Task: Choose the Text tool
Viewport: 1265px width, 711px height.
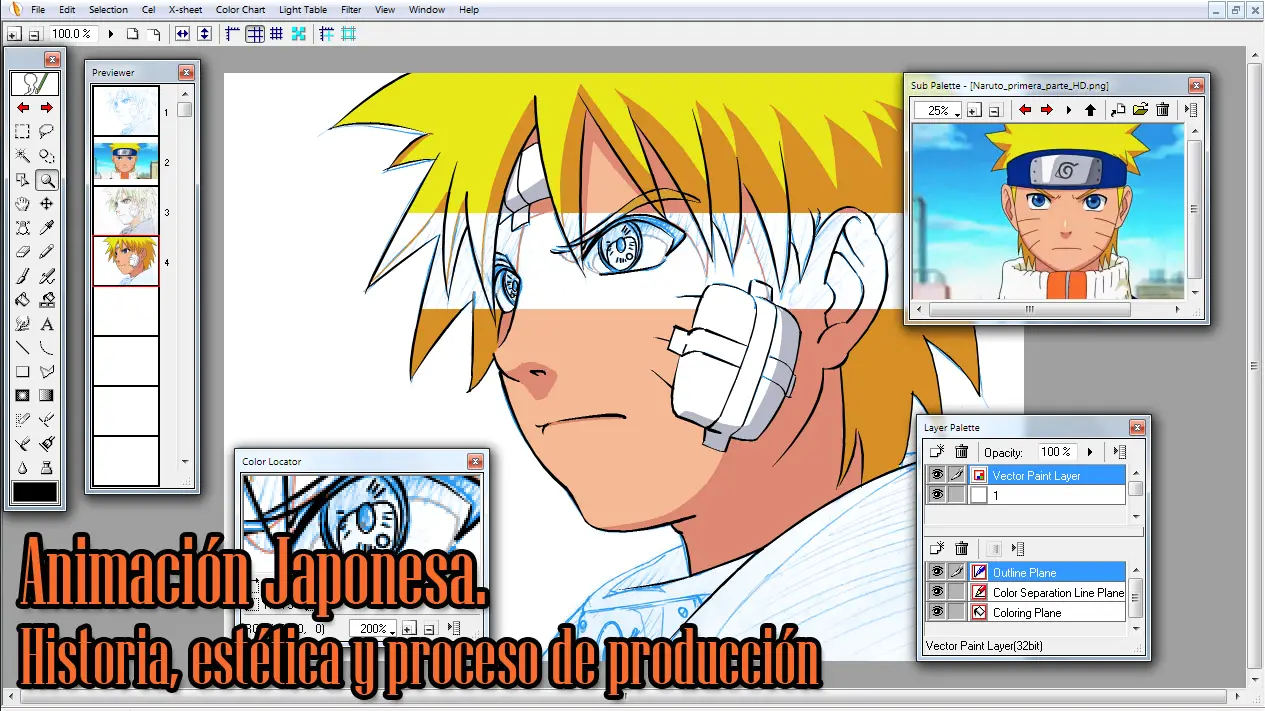Action: pyautogui.click(x=46, y=324)
